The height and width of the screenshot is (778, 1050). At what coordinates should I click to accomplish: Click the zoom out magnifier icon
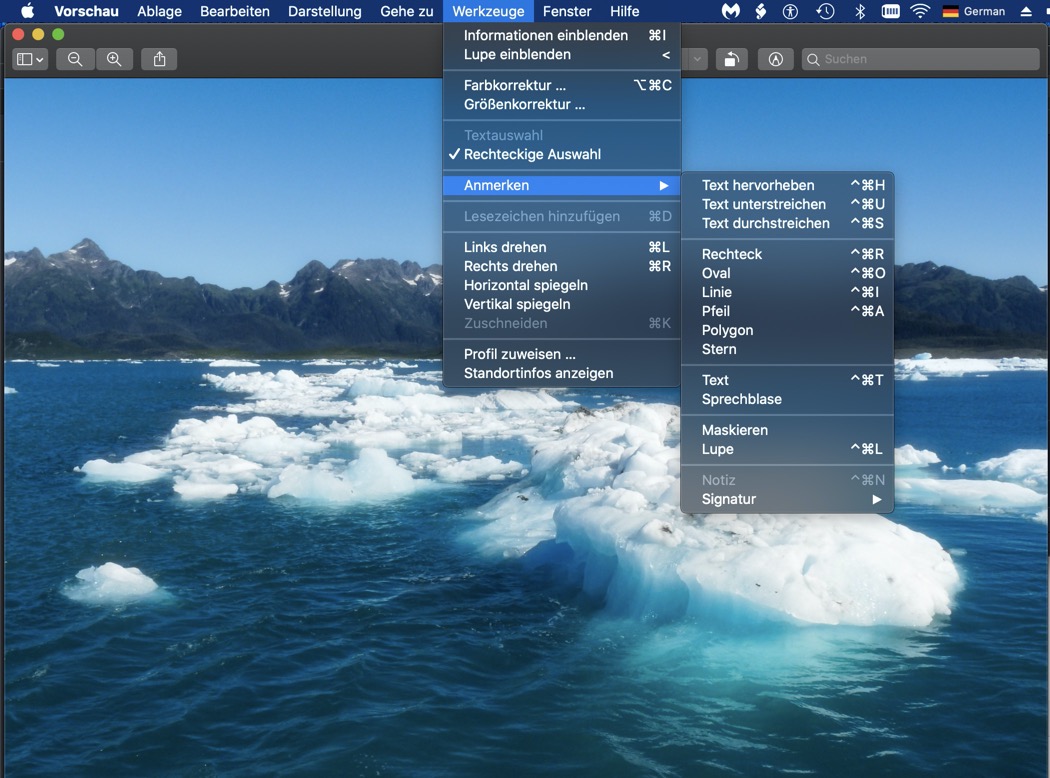click(x=75, y=60)
